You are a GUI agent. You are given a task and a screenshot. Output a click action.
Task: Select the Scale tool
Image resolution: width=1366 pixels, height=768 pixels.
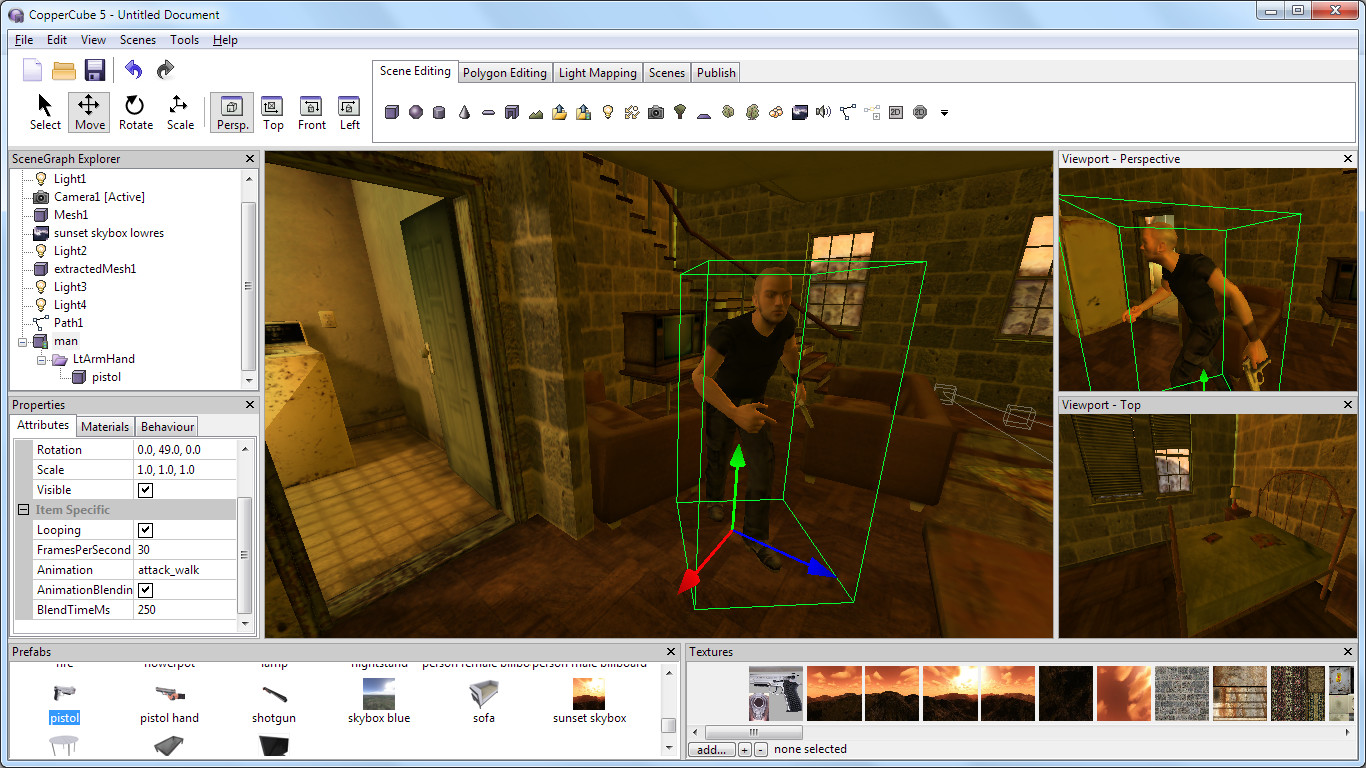(180, 112)
